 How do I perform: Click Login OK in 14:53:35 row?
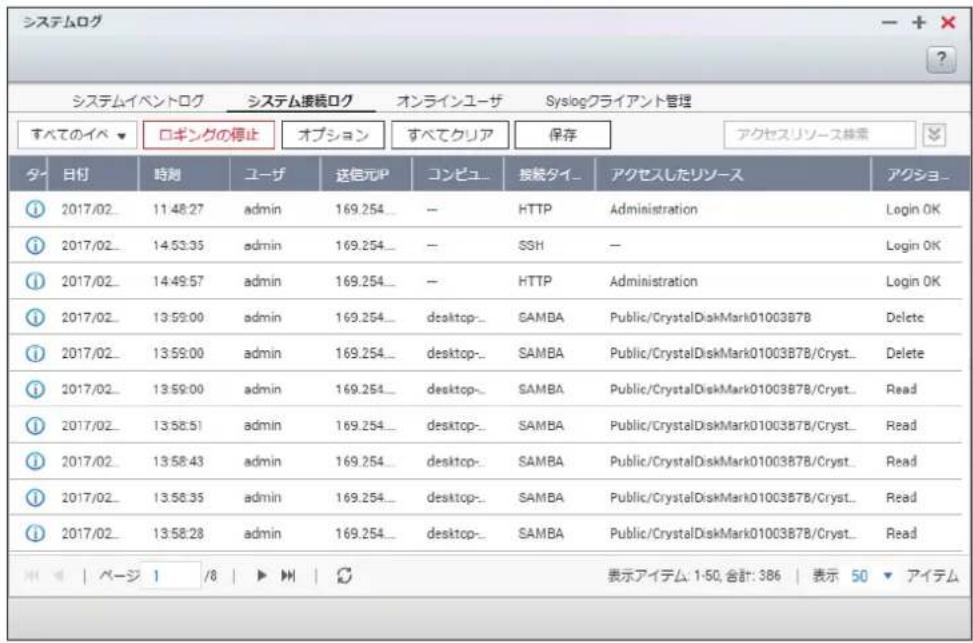[913, 246]
